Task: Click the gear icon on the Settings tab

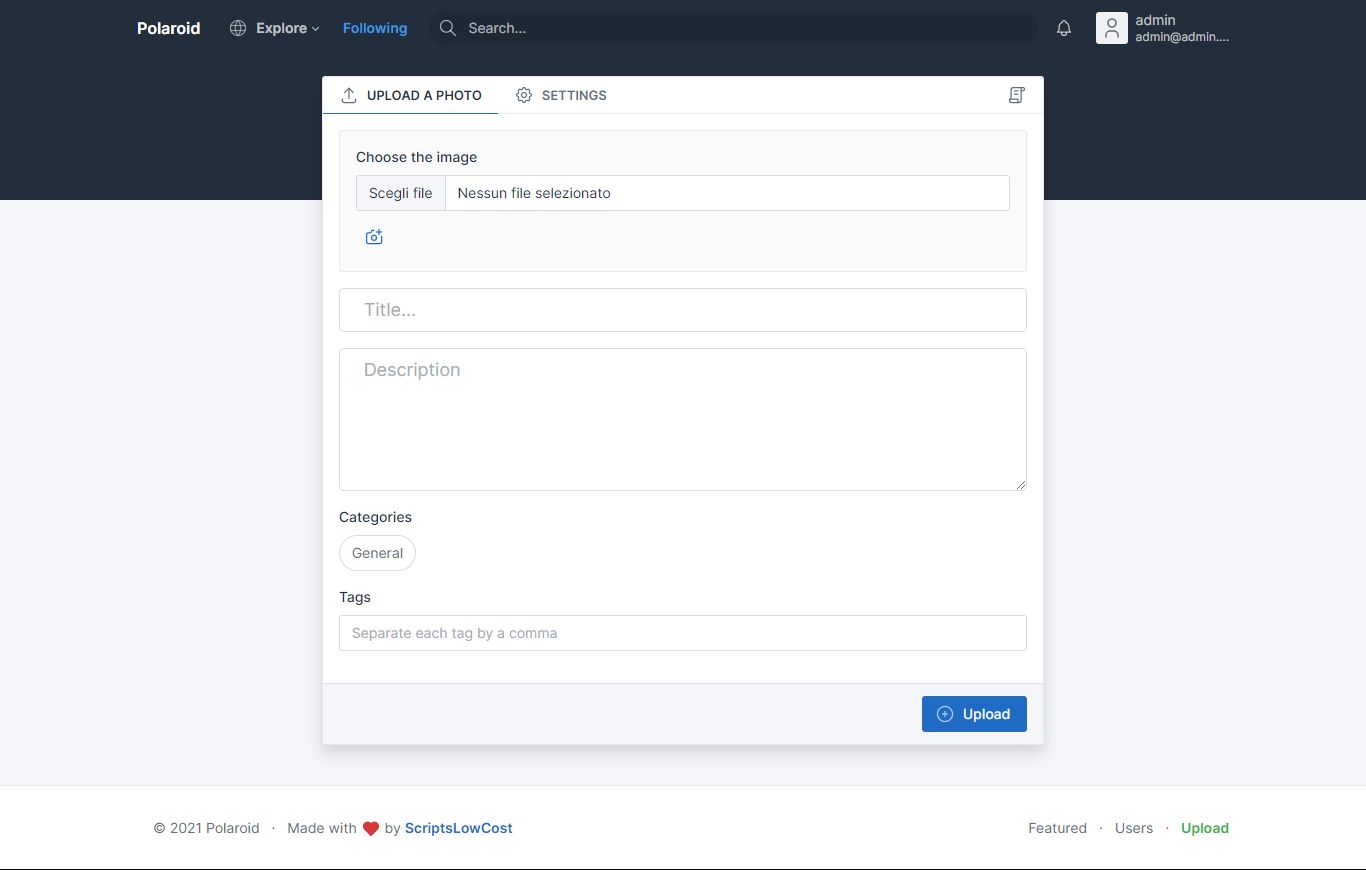Action: [x=524, y=95]
